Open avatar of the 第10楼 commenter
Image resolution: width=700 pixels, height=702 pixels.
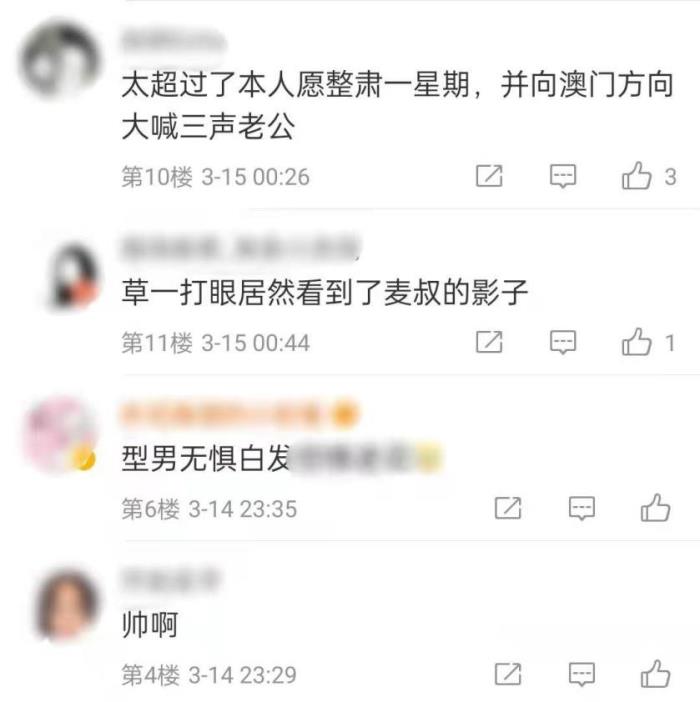(x=60, y=59)
